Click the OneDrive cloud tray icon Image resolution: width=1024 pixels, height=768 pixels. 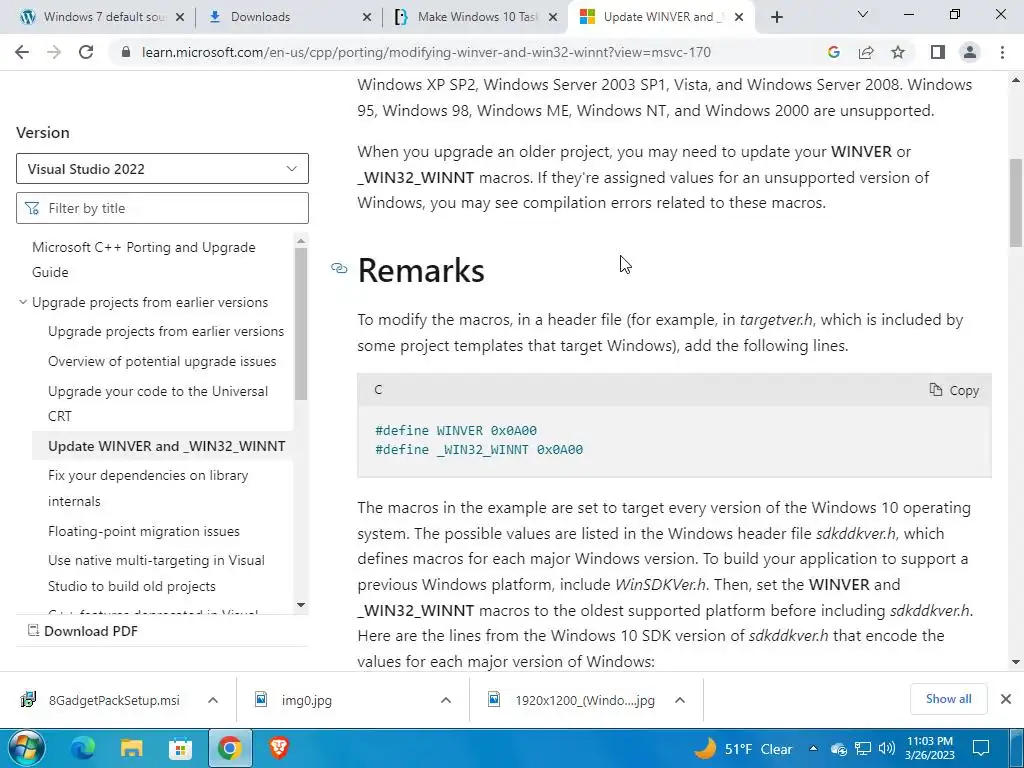(x=839, y=749)
